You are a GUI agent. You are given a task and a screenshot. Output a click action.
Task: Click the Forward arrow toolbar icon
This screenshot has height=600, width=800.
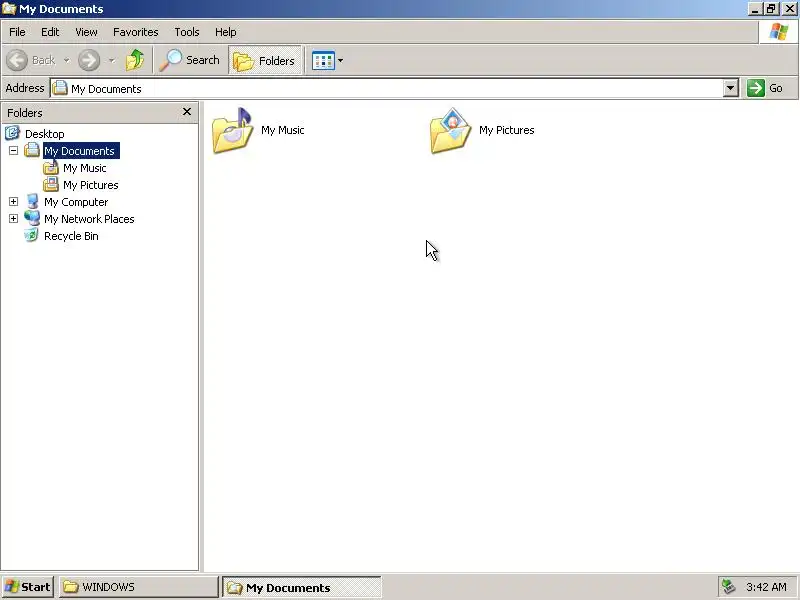click(x=89, y=60)
